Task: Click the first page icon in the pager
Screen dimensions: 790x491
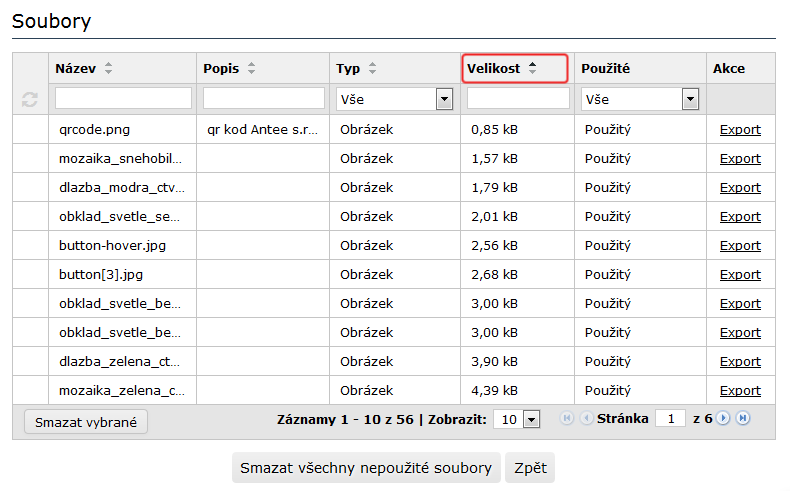Action: click(567, 419)
